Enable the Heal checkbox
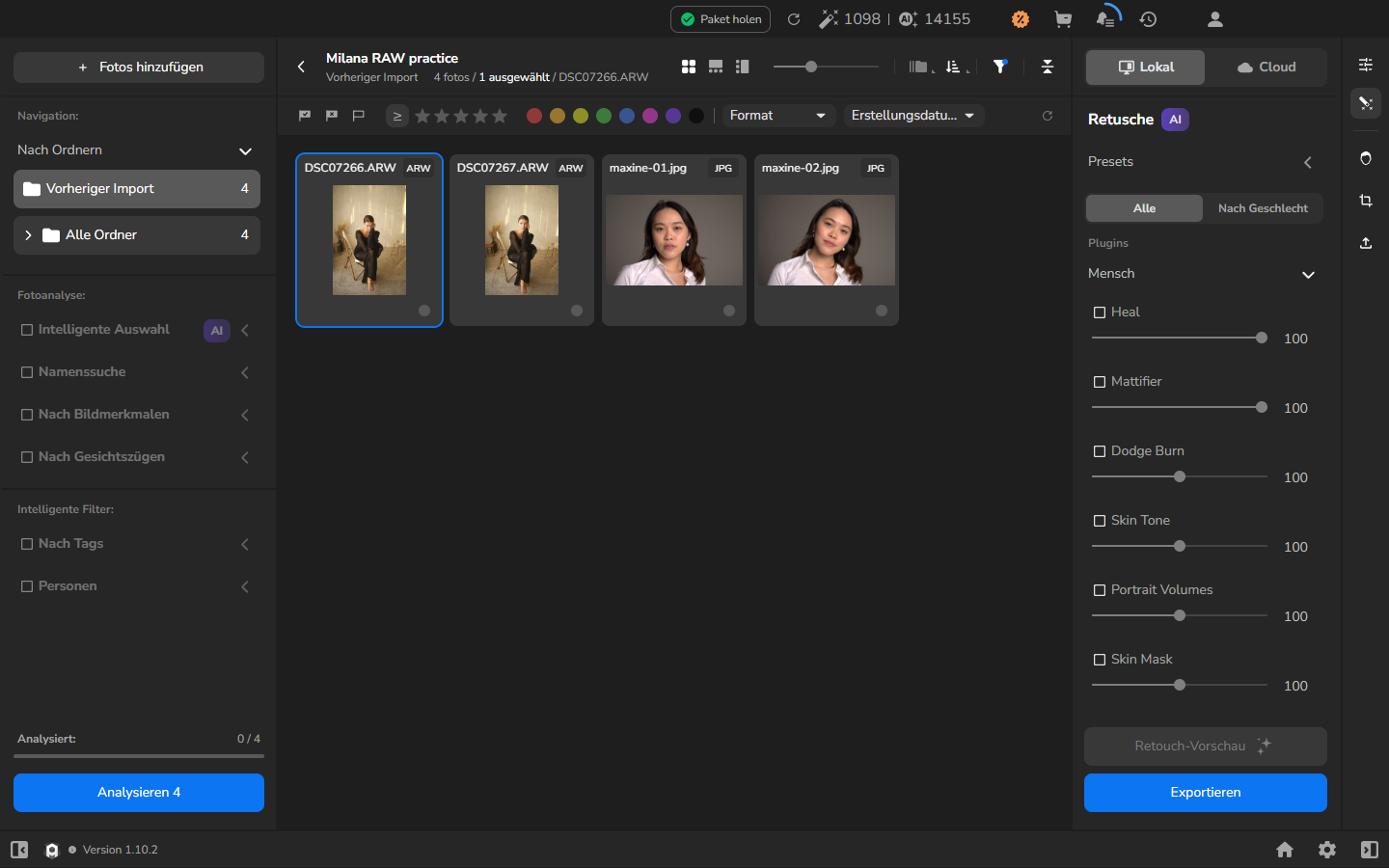Screen dimensions: 1389x868 (x=1100, y=312)
